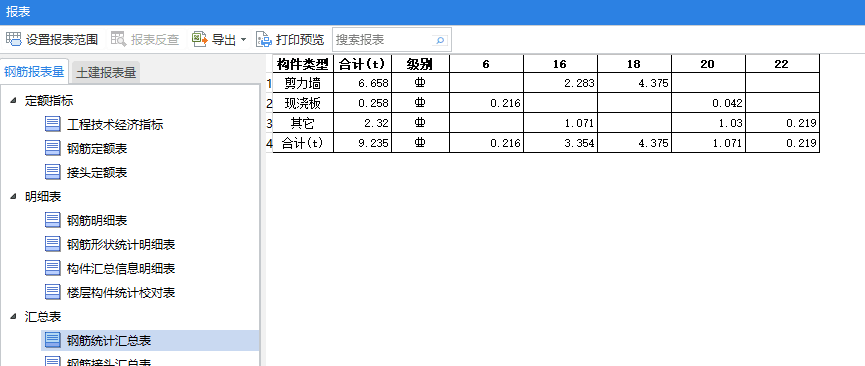Select the 其它 row cell
Viewport: 865px width, 366px height.
coord(303,123)
